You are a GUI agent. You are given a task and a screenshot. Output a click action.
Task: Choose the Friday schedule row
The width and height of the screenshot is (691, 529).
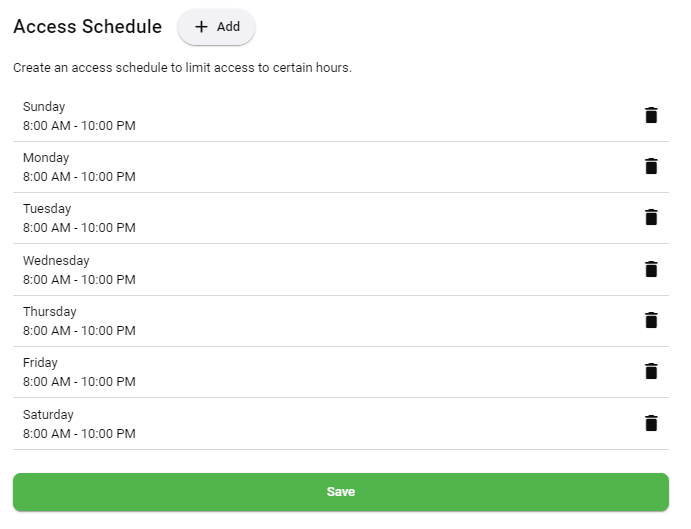pos(300,372)
